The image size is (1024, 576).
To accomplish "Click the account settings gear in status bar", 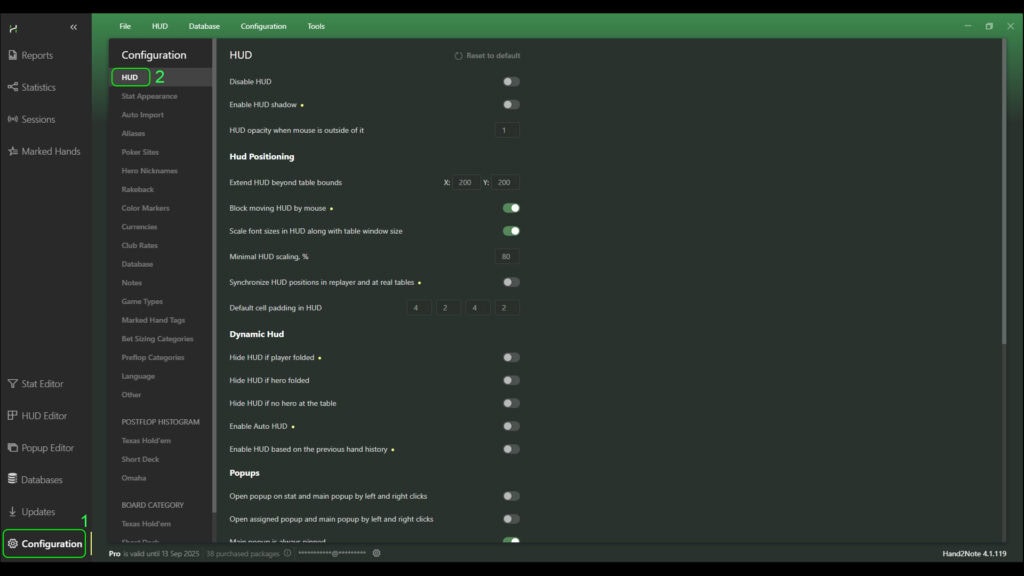I will click(376, 553).
